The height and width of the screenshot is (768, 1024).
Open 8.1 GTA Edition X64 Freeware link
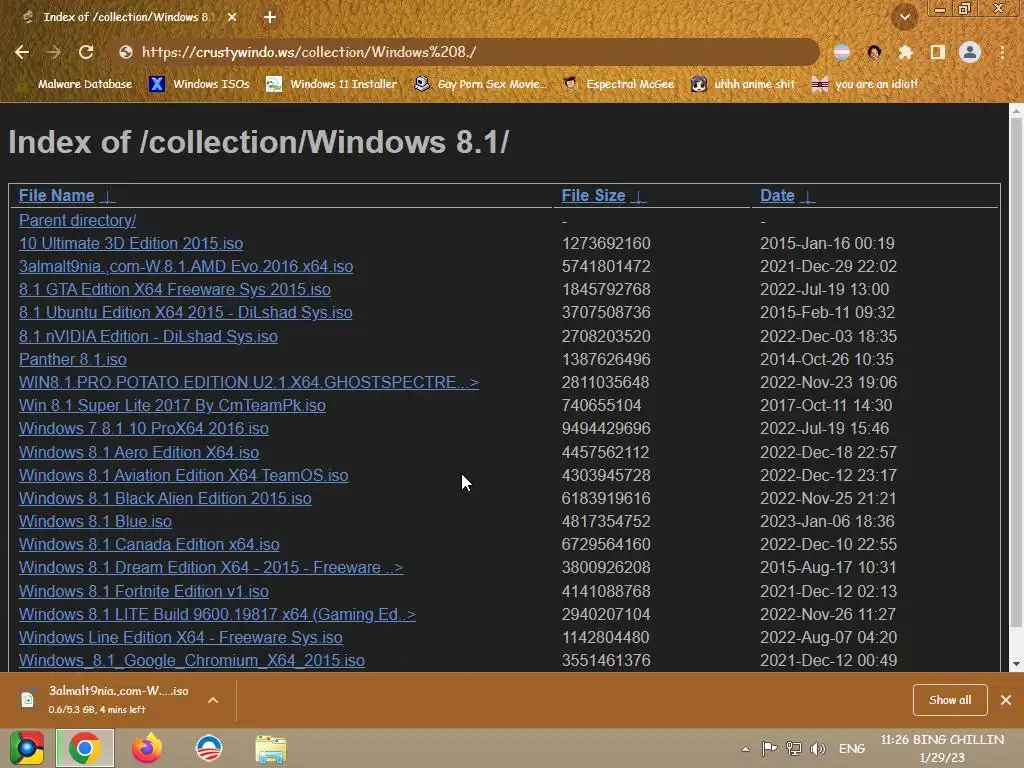(x=174, y=289)
